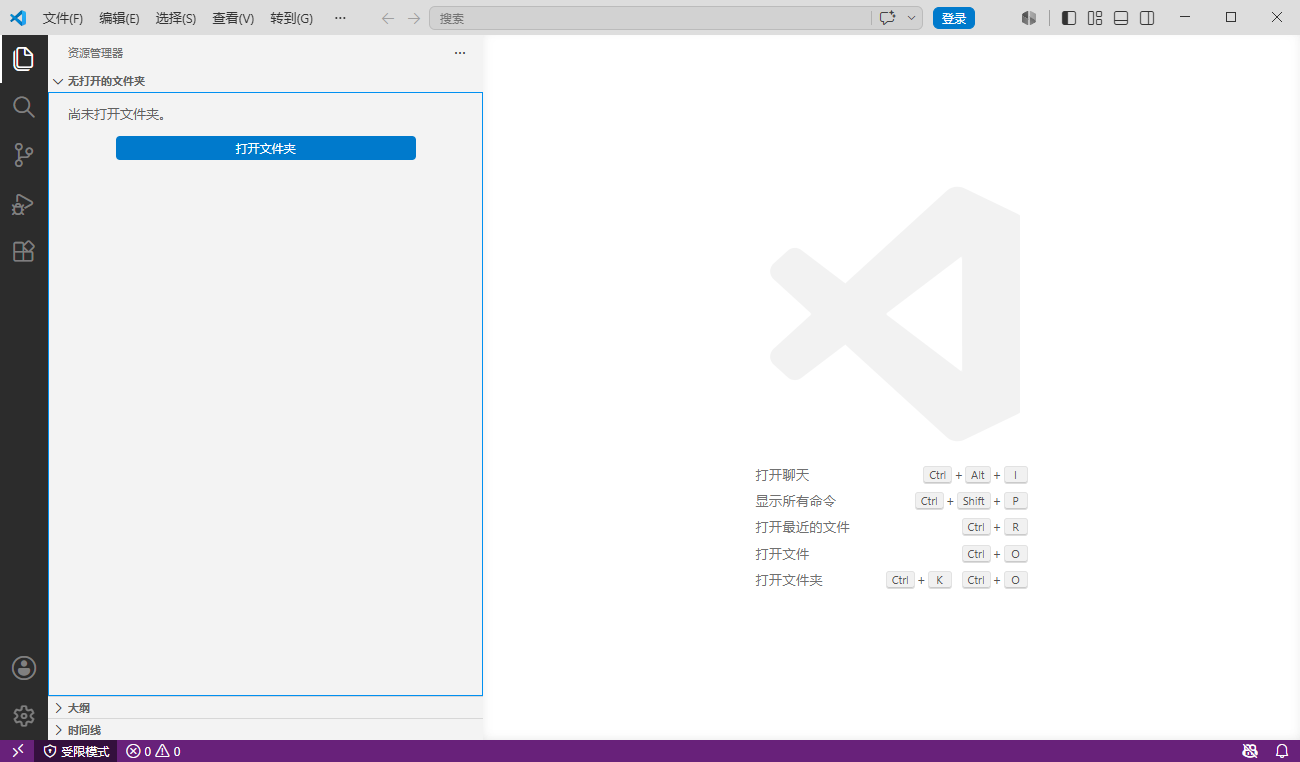Maximize the VS Code window
The height and width of the screenshot is (762, 1300).
(1231, 17)
